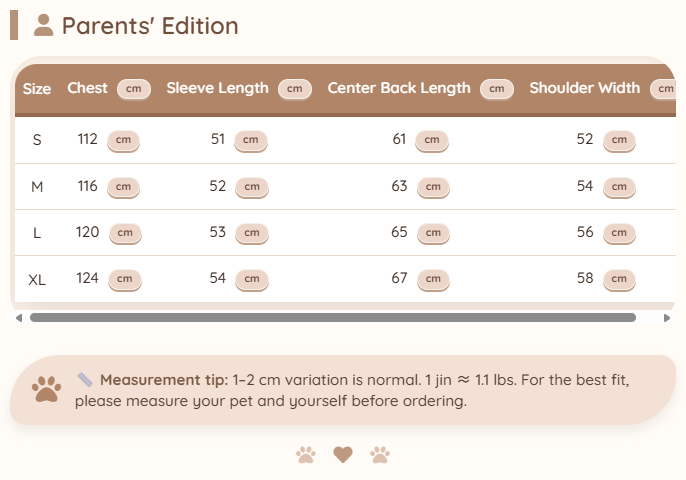Click the table's scroll left arrow
The width and height of the screenshot is (686, 480).
tap(18, 318)
